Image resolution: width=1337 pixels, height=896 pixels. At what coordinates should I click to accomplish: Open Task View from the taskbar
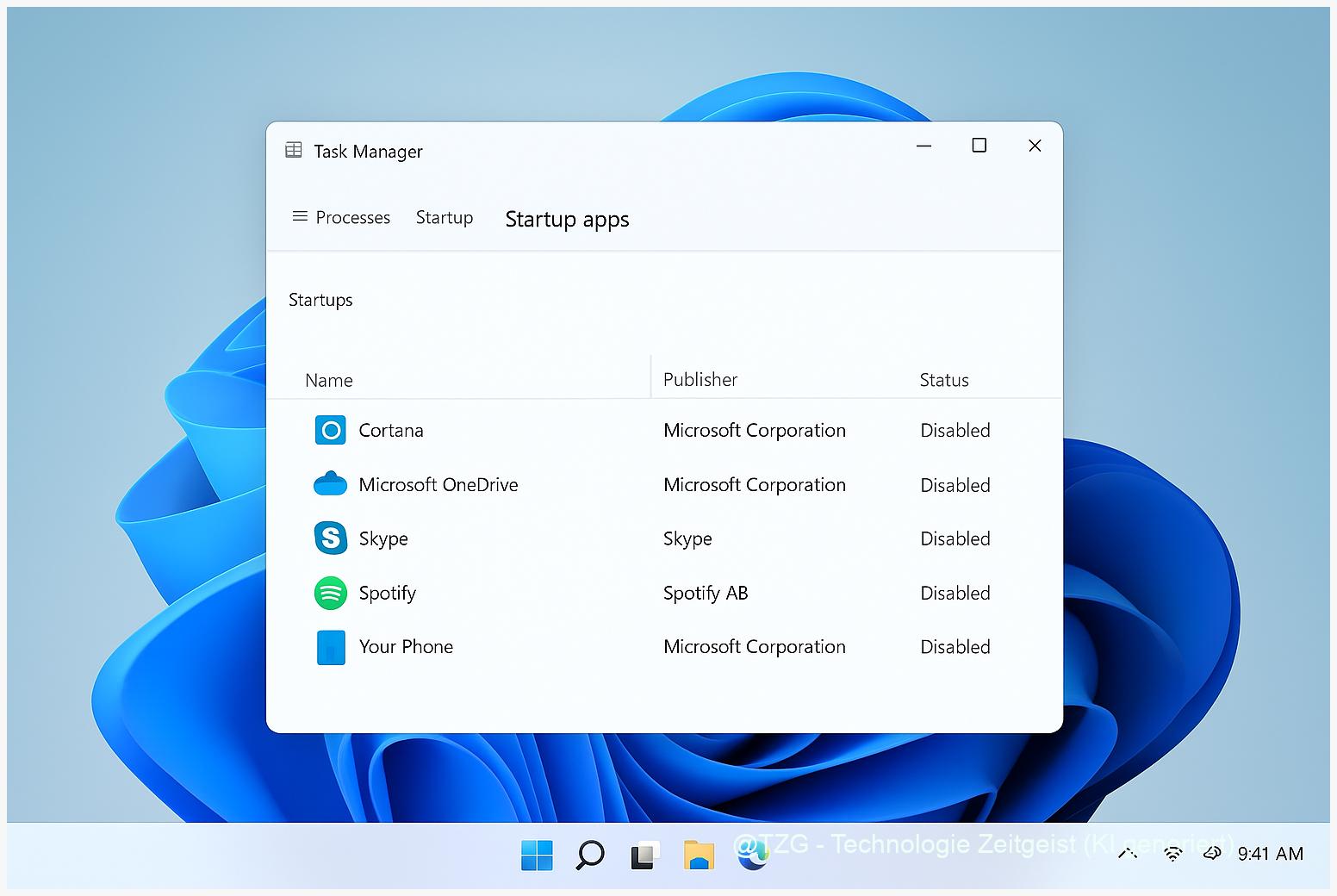tap(644, 855)
